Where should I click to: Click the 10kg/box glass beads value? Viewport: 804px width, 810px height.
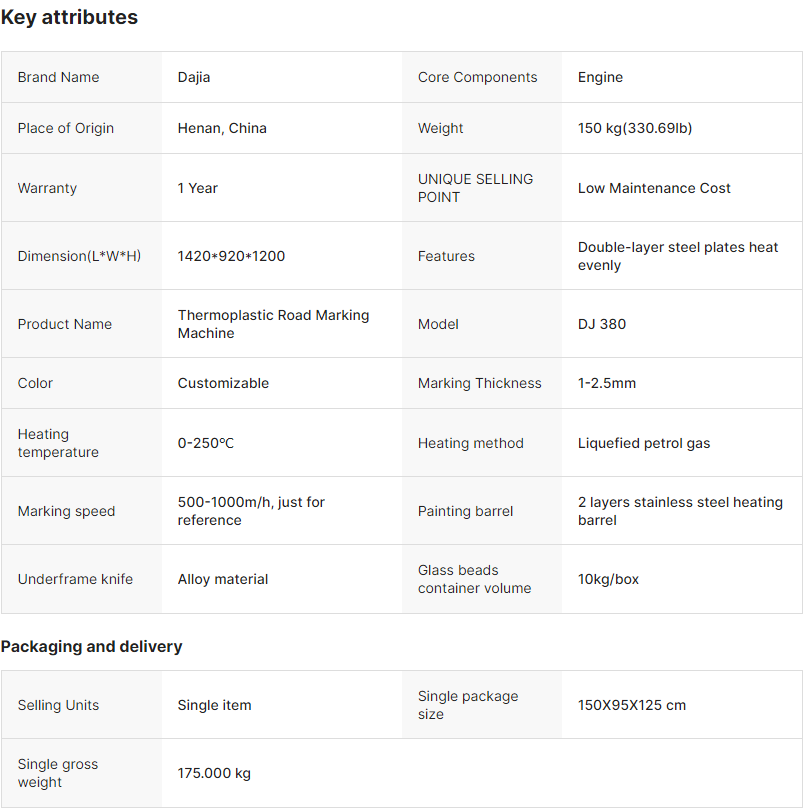[x=608, y=579]
